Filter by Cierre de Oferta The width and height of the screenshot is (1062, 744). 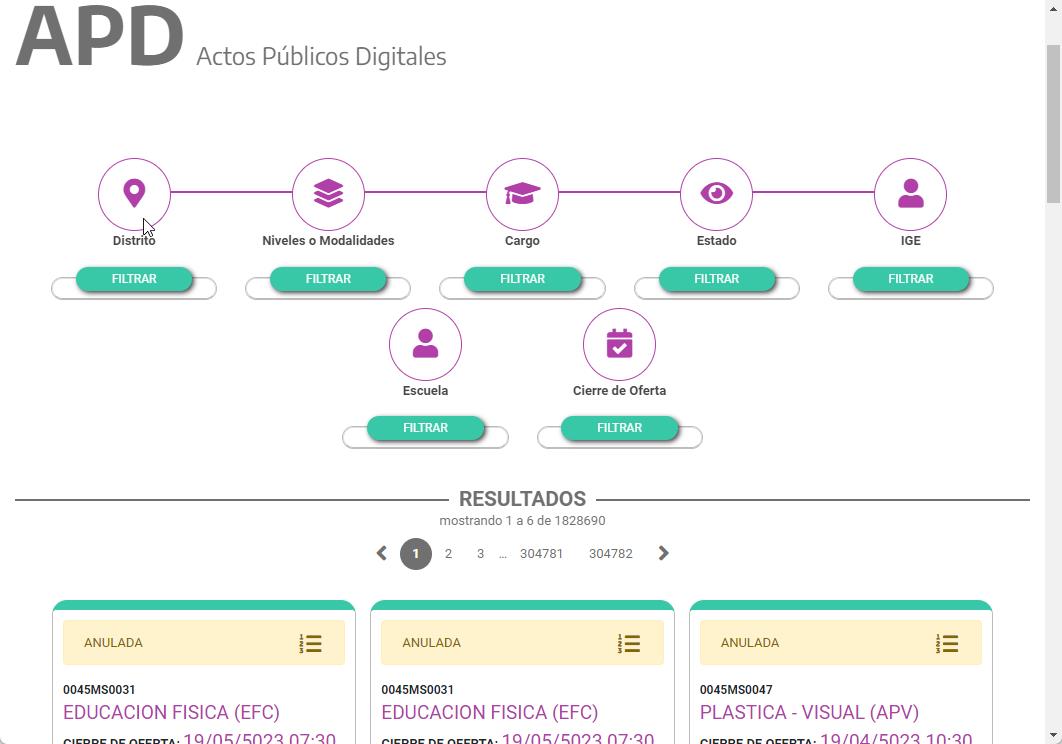619,428
